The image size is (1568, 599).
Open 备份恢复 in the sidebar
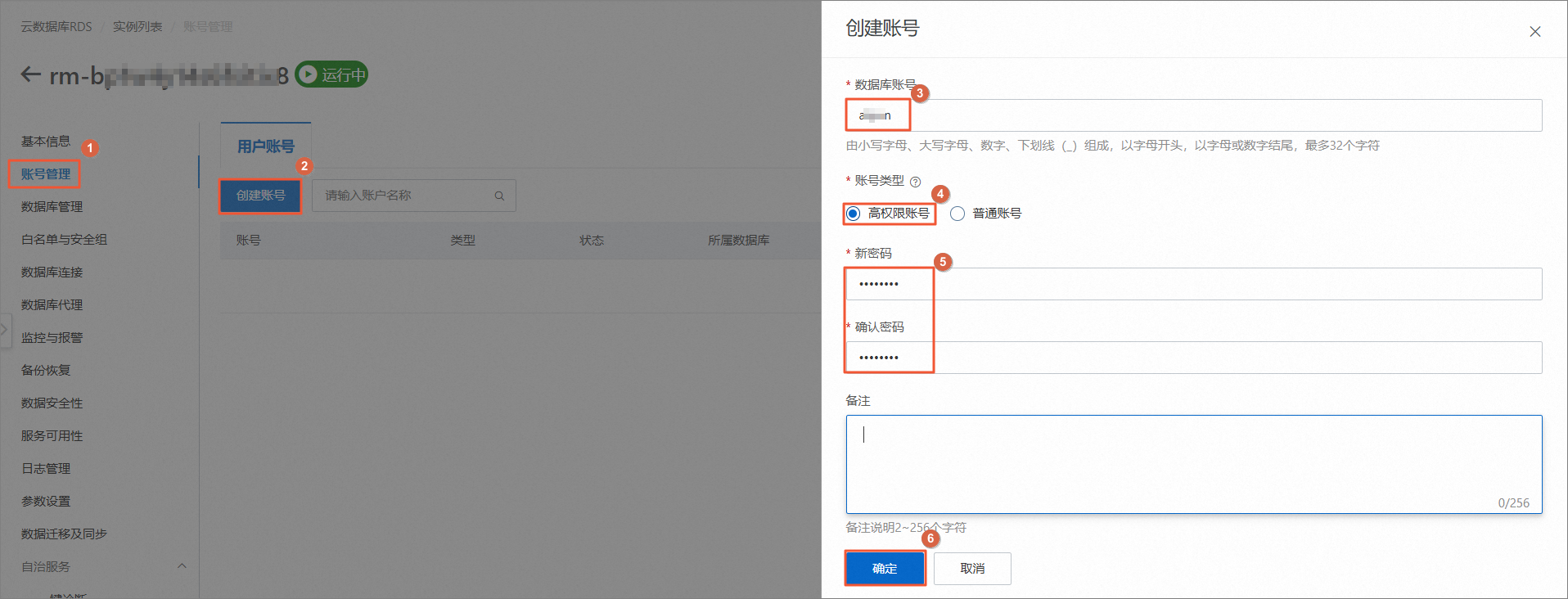coord(46,371)
